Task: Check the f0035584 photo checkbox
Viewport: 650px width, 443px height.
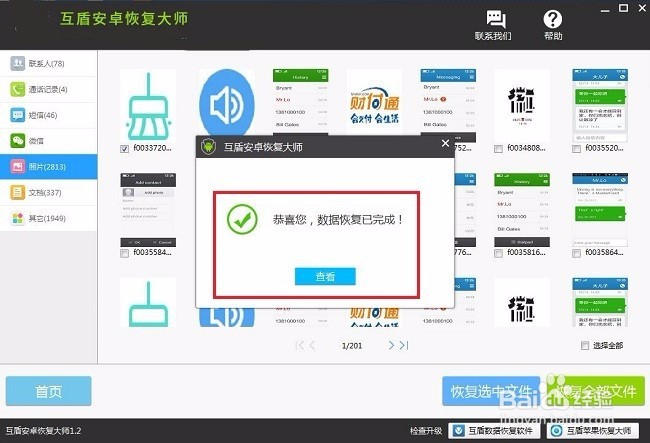Action: tap(124, 253)
